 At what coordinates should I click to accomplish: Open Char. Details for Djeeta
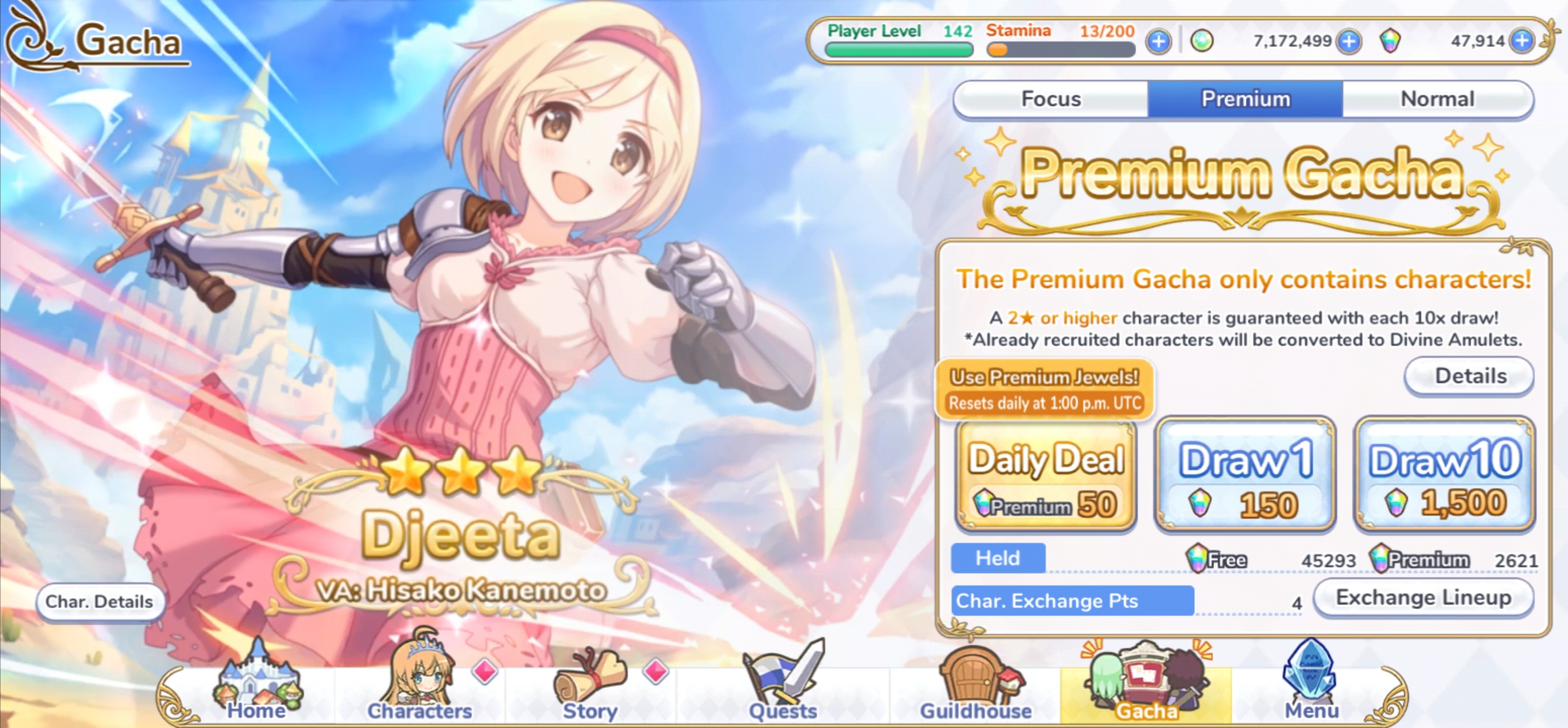(x=100, y=602)
